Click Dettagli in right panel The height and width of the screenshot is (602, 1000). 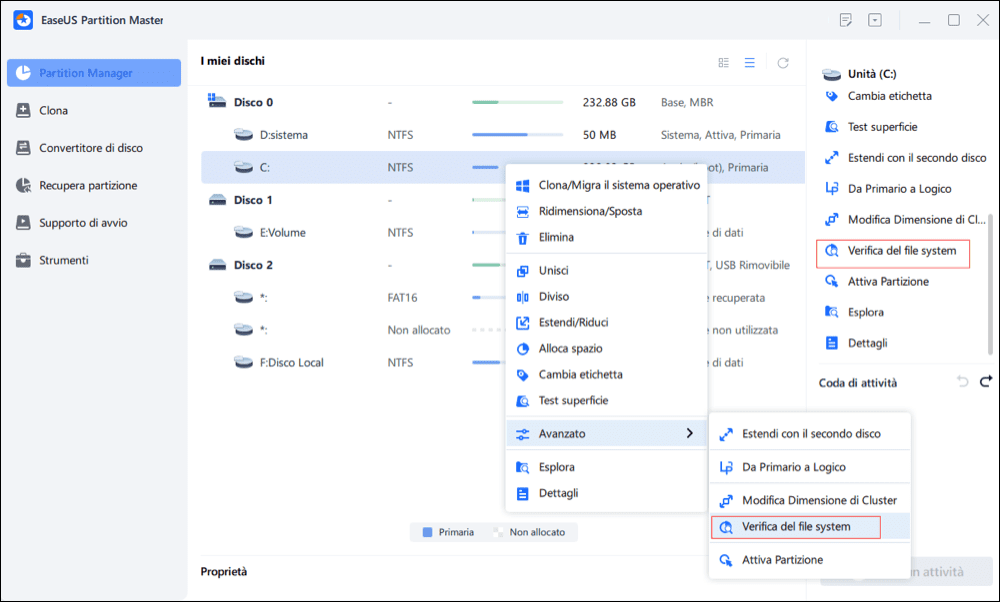pyautogui.click(x=856, y=343)
